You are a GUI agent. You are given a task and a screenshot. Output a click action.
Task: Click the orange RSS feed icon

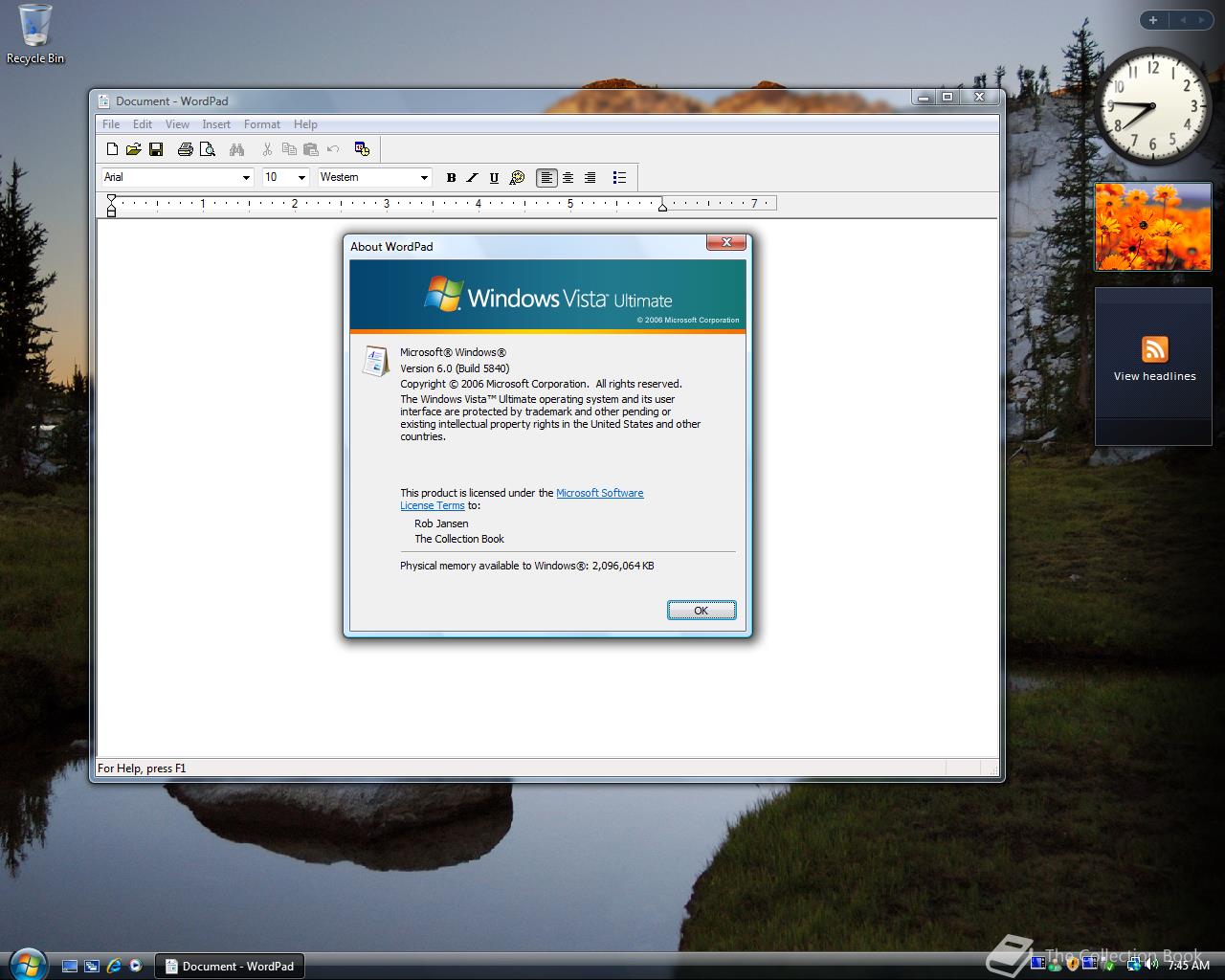tap(1154, 349)
